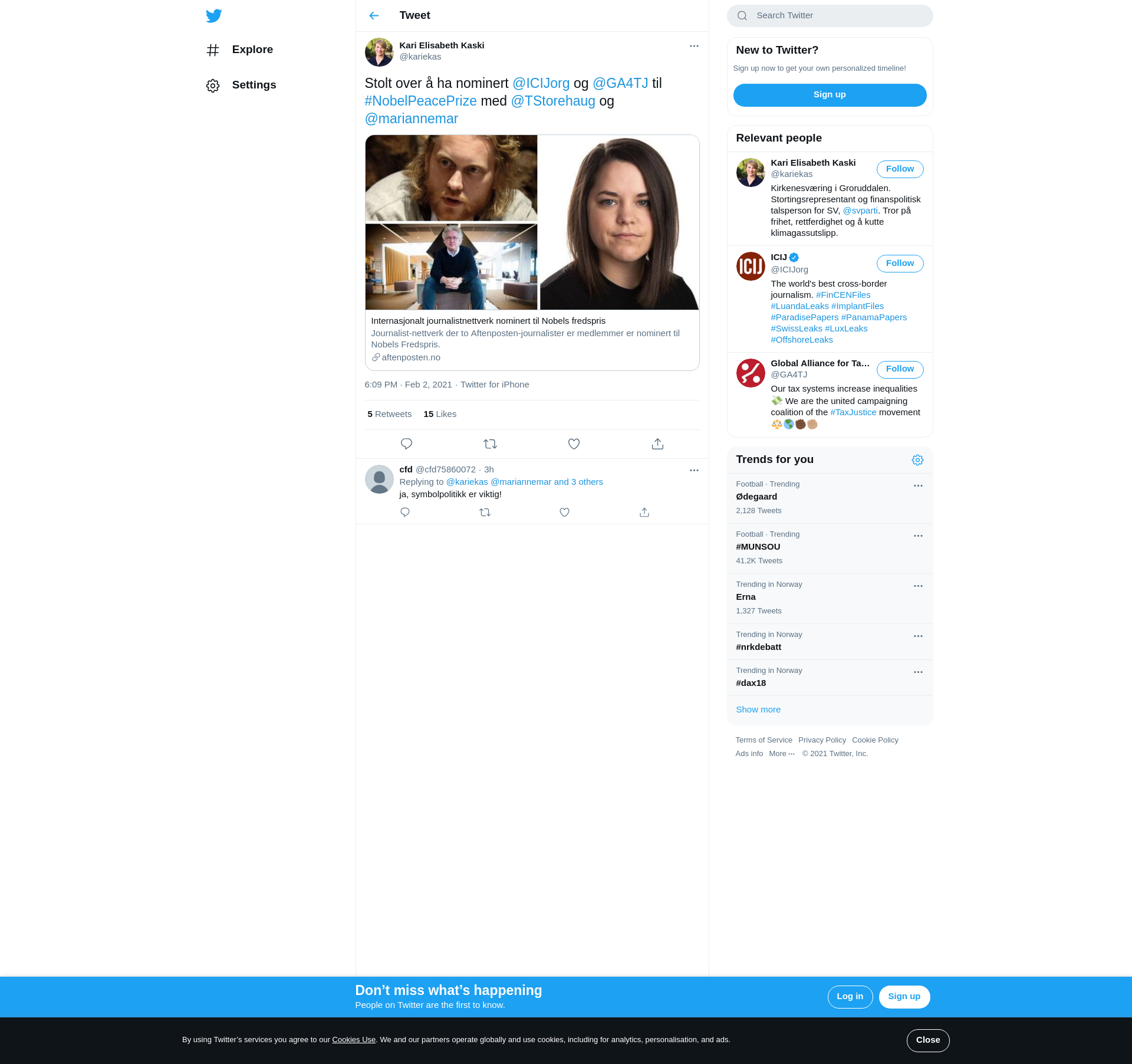The height and width of the screenshot is (1064, 1132).
Task: Follow the ICIJ account
Action: pos(900,264)
